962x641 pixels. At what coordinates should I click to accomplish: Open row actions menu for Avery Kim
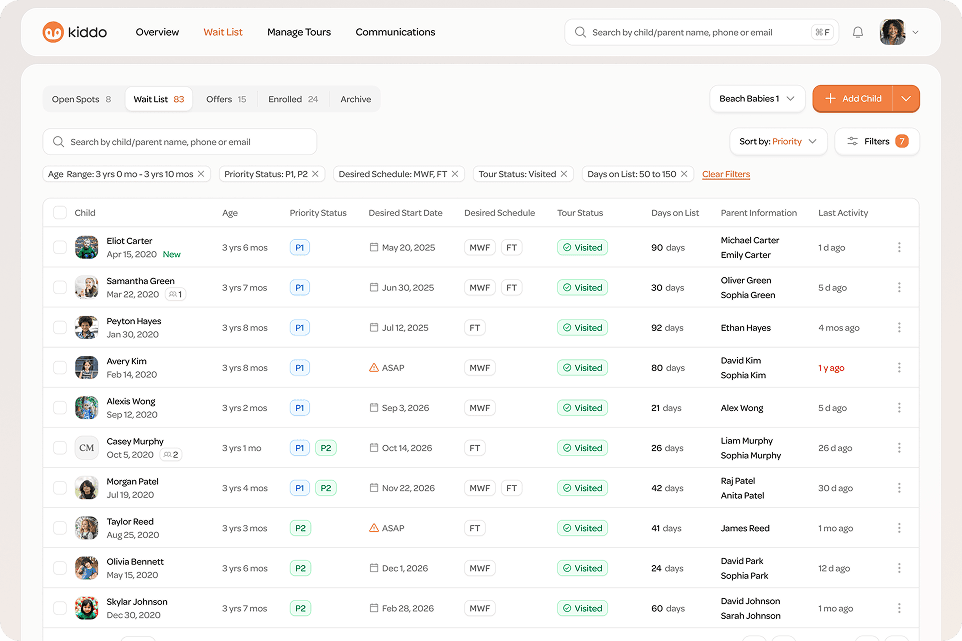(x=899, y=368)
